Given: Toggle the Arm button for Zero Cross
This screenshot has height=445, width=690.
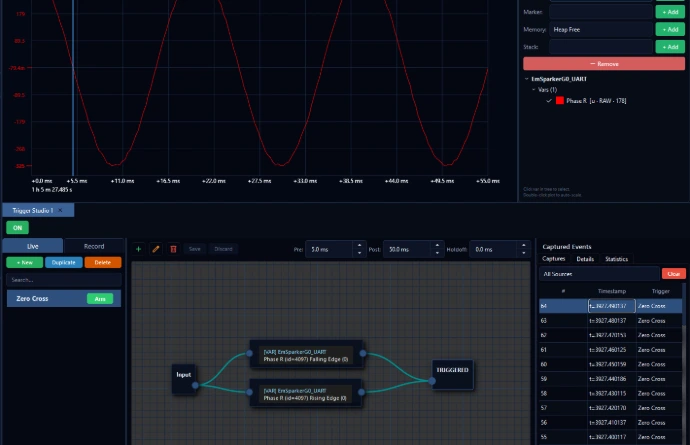Looking at the screenshot, I should (x=100, y=299).
